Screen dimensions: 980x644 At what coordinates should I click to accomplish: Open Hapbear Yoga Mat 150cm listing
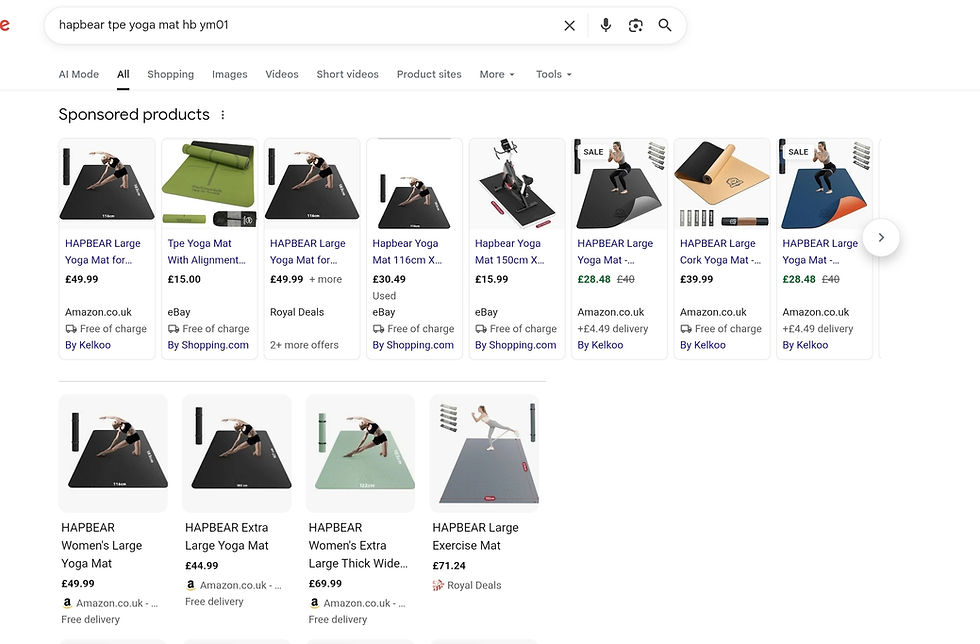[x=509, y=251]
